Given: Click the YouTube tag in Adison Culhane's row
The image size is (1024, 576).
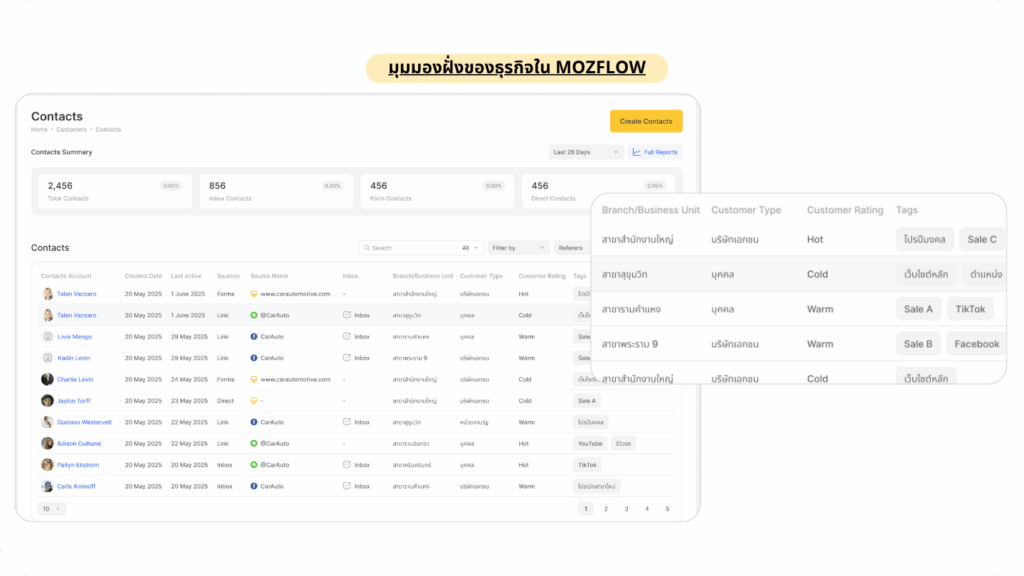Looking at the screenshot, I should point(590,443).
